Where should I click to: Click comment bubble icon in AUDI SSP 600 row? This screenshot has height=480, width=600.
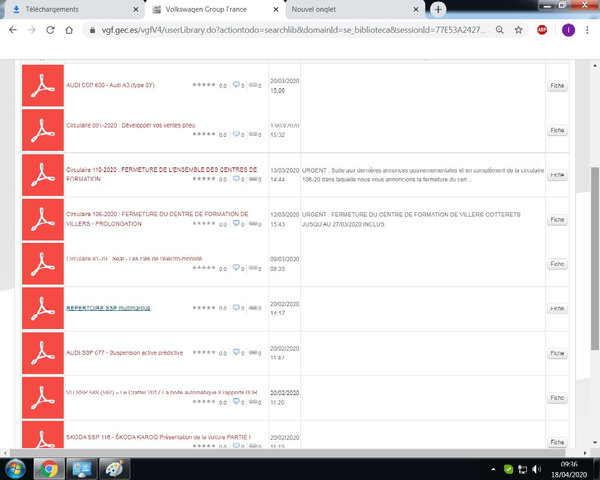pyautogui.click(x=236, y=85)
